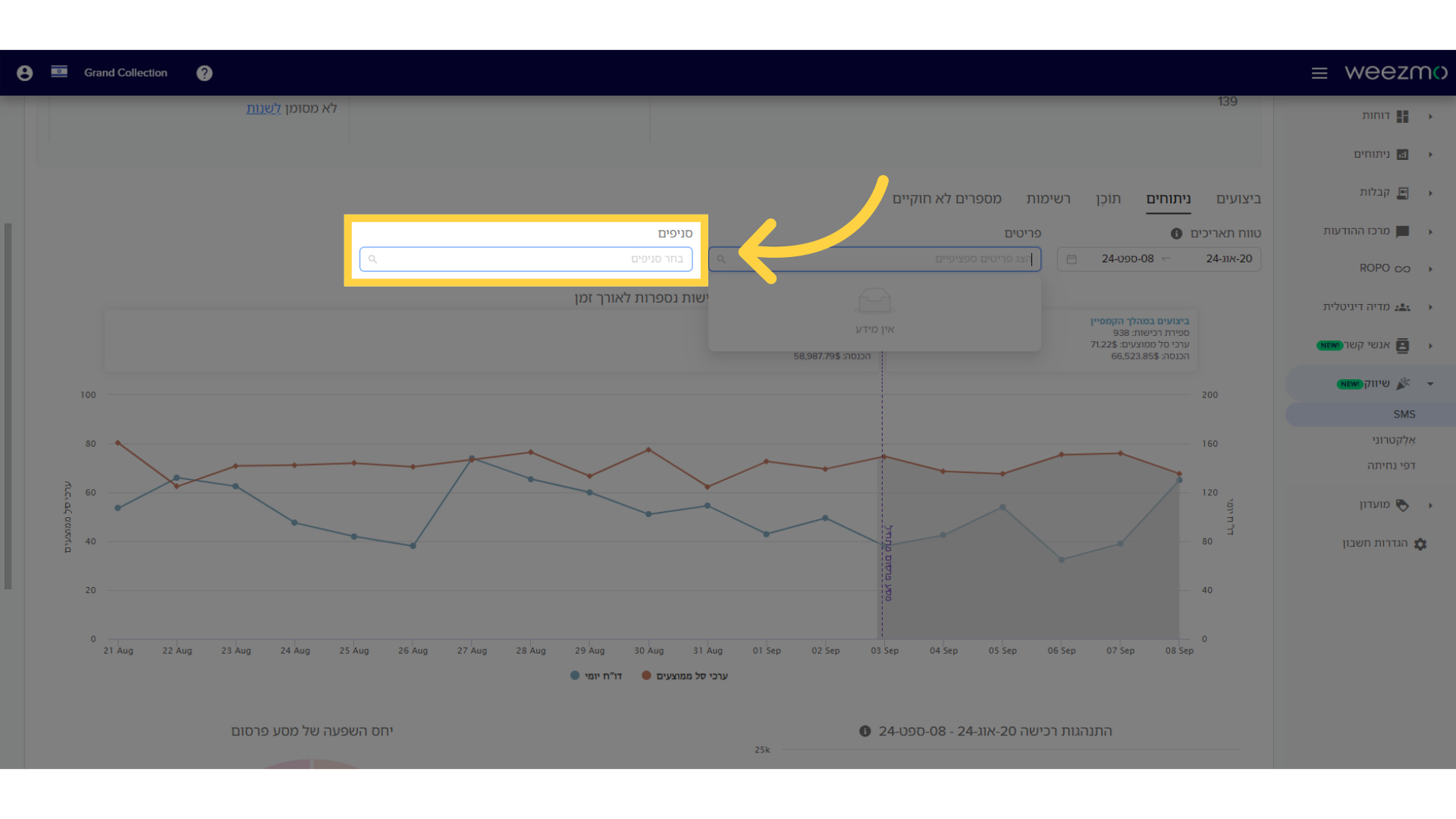1456x819 pixels.
Task: Click the קבלות receipt icon
Action: tap(1402, 193)
